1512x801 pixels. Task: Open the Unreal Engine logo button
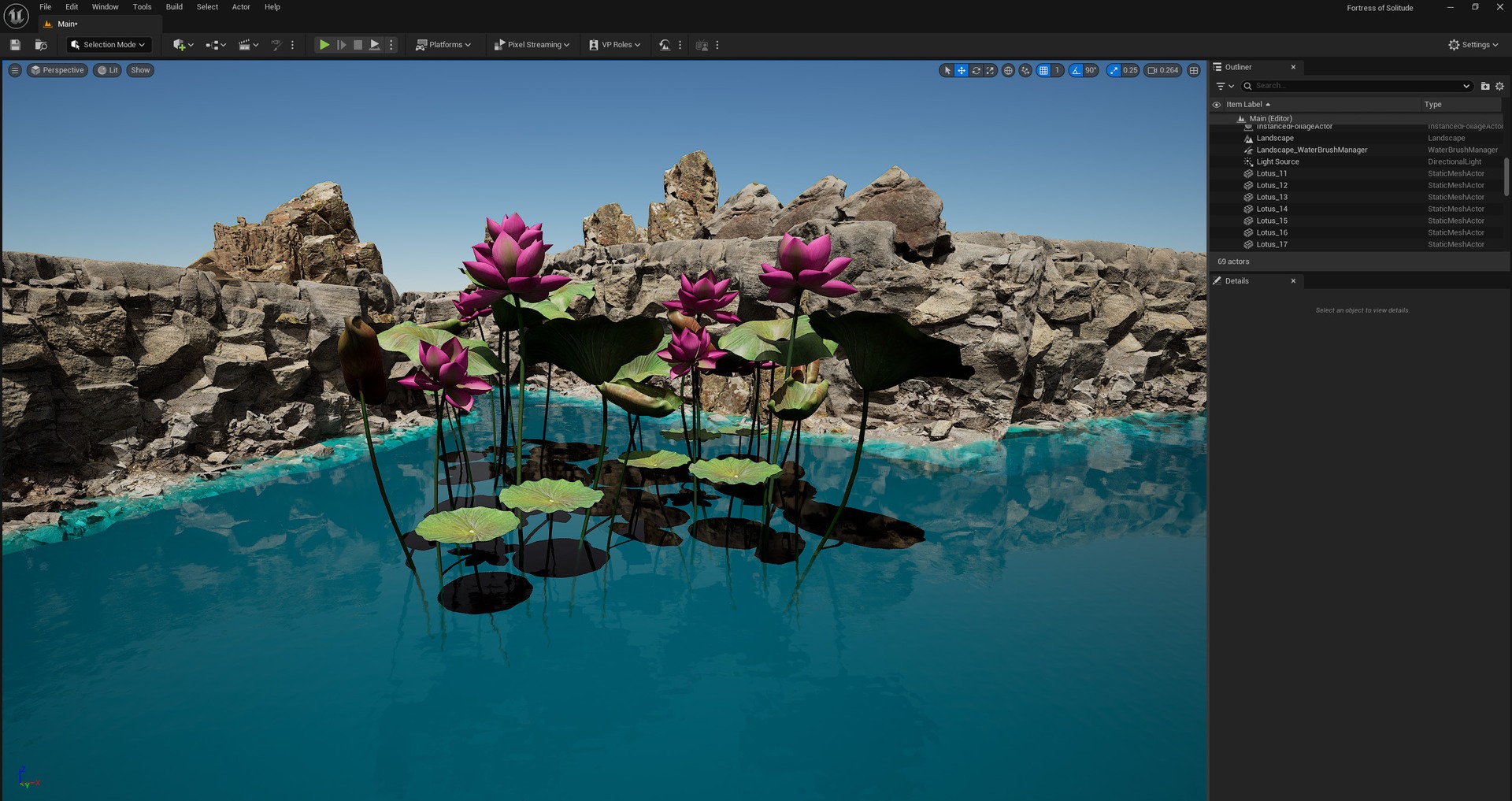coord(16,16)
